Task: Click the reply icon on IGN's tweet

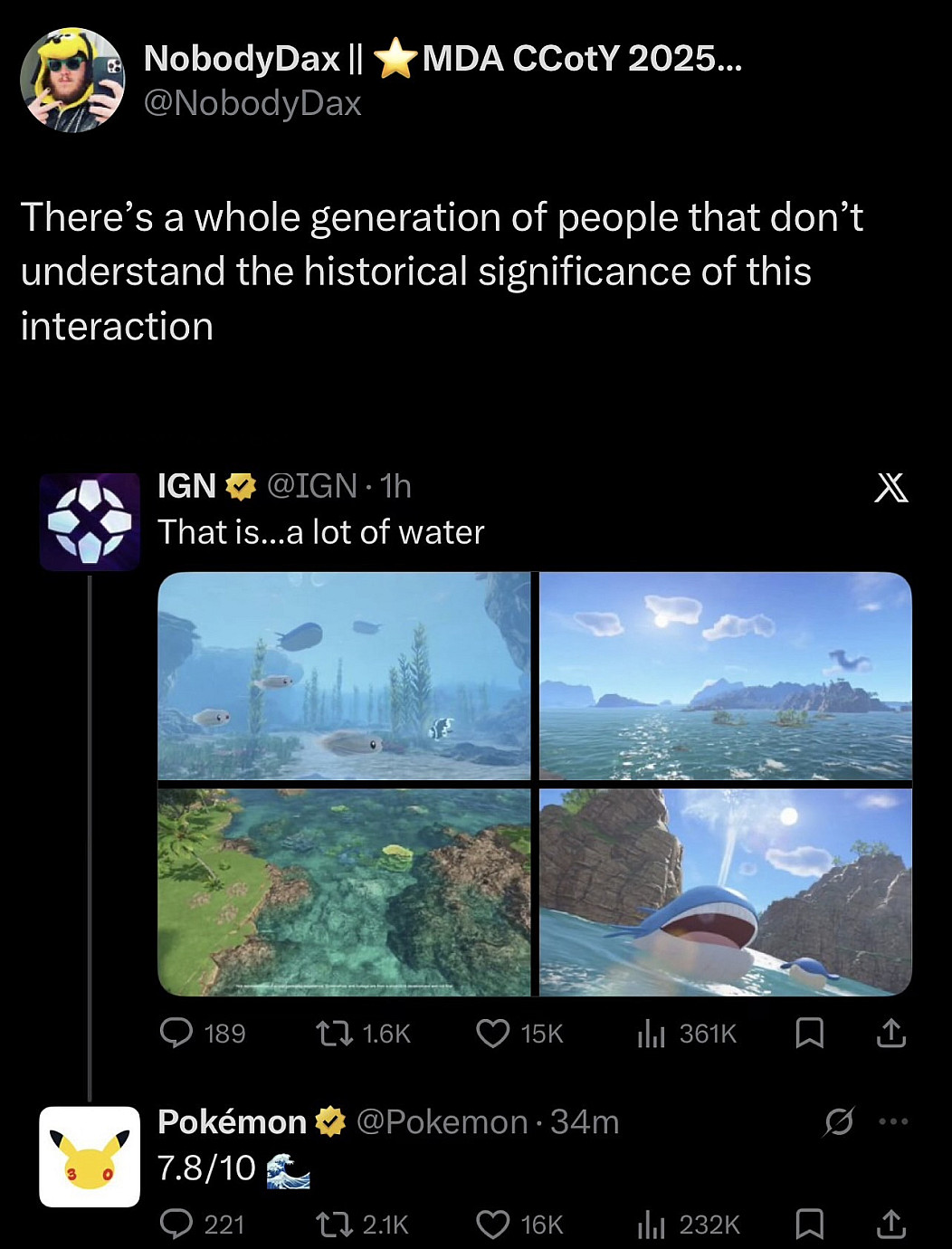Action: (x=176, y=1033)
